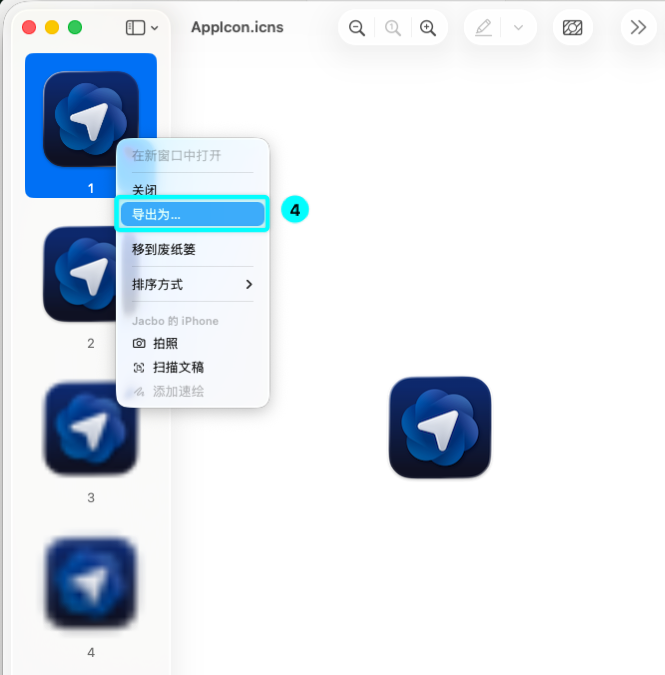The height and width of the screenshot is (675, 665).
Task: Click the yellow minimize window button
Action: [x=52, y=28]
